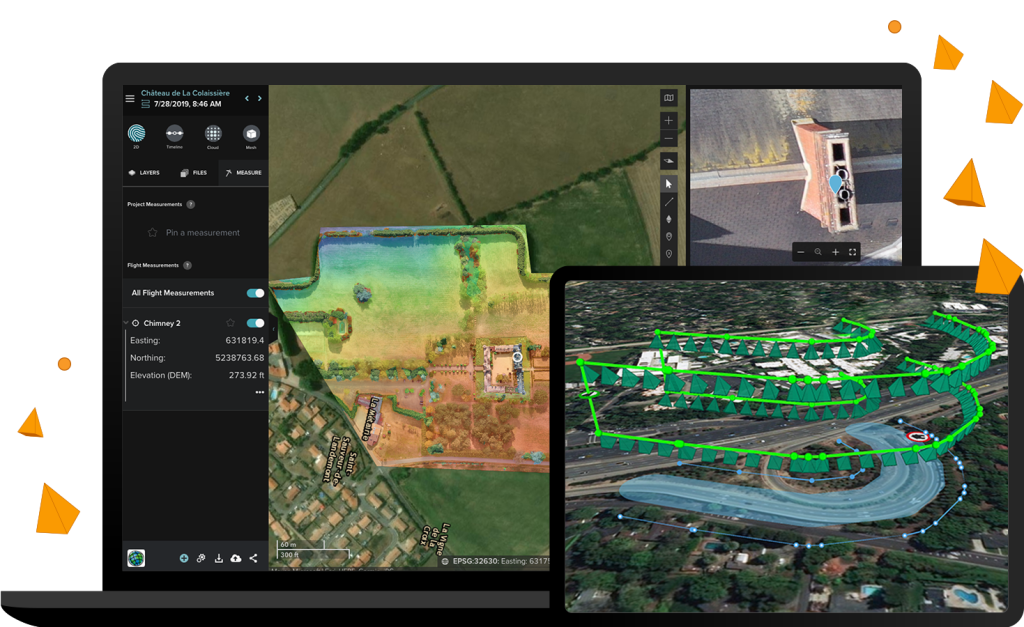
Task: Open the hamburger menu
Action: [130, 98]
